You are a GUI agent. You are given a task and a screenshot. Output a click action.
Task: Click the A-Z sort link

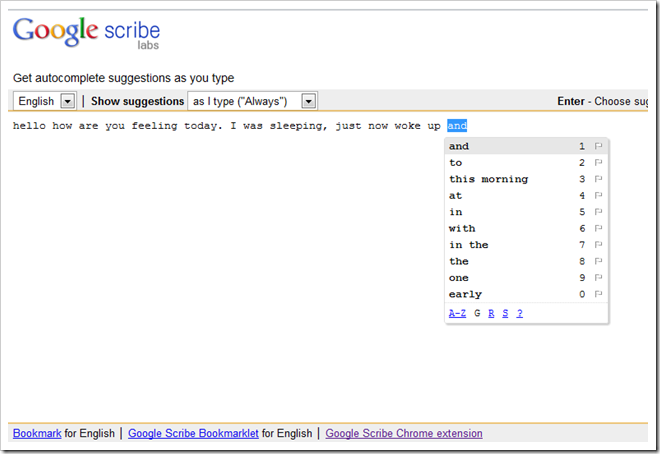pyautogui.click(x=457, y=313)
